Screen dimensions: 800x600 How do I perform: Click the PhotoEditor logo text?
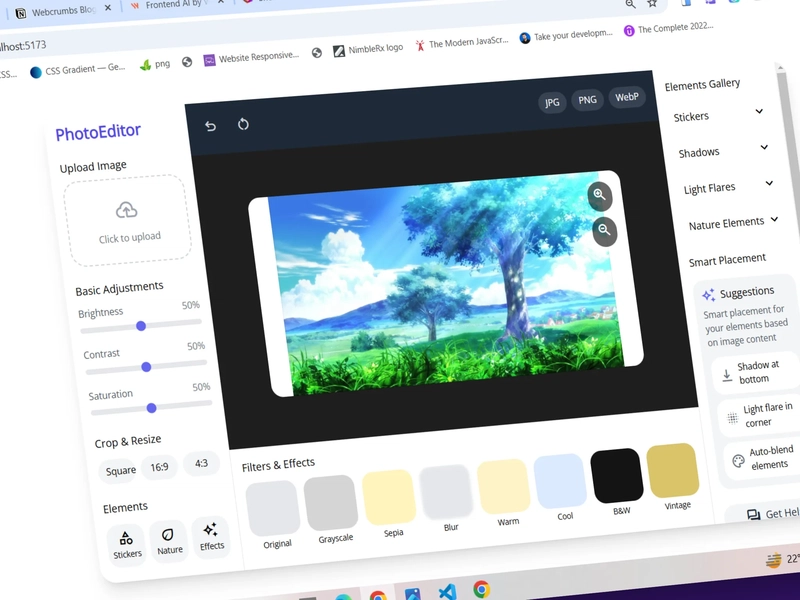click(98, 132)
